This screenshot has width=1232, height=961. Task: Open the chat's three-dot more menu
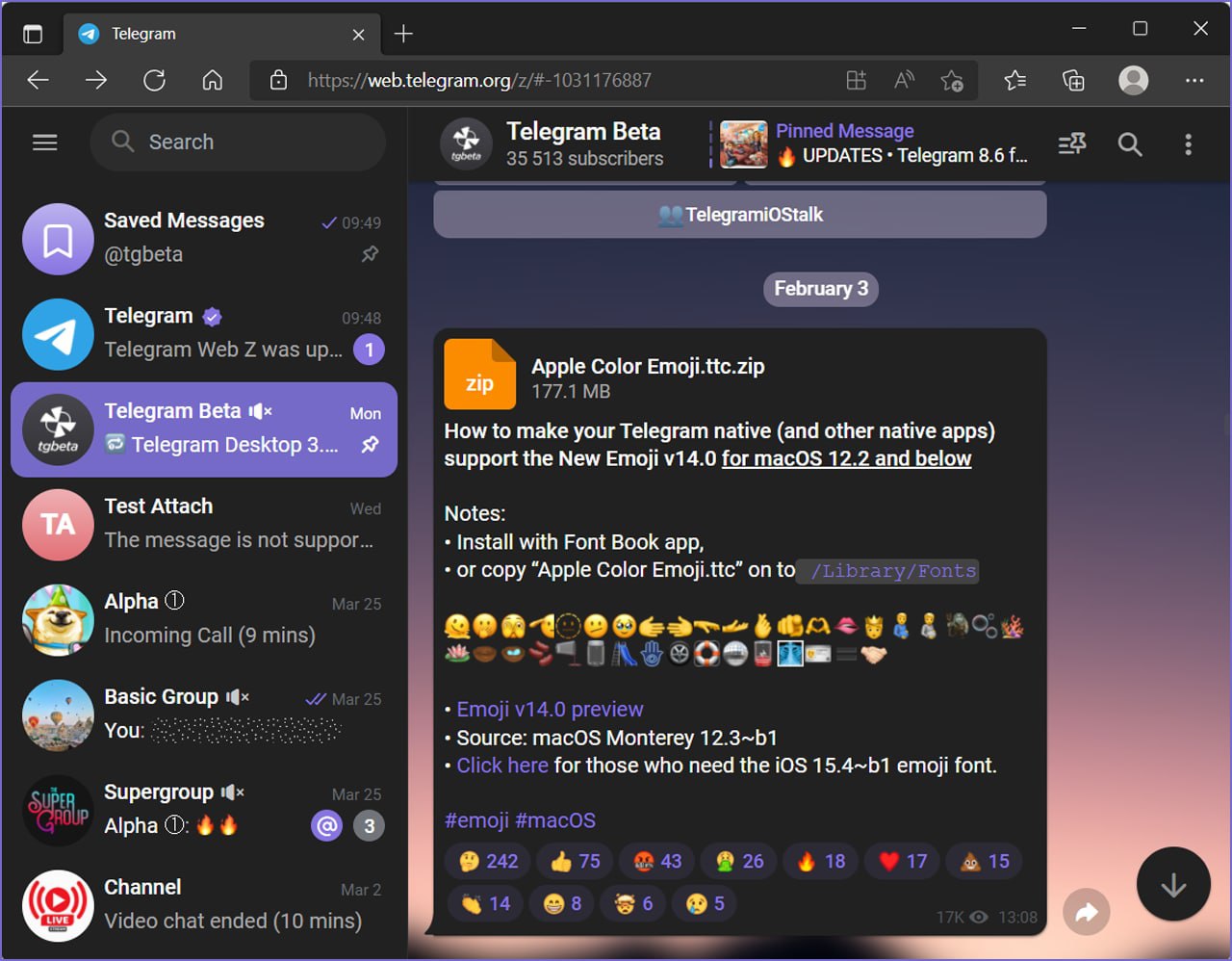point(1188,144)
